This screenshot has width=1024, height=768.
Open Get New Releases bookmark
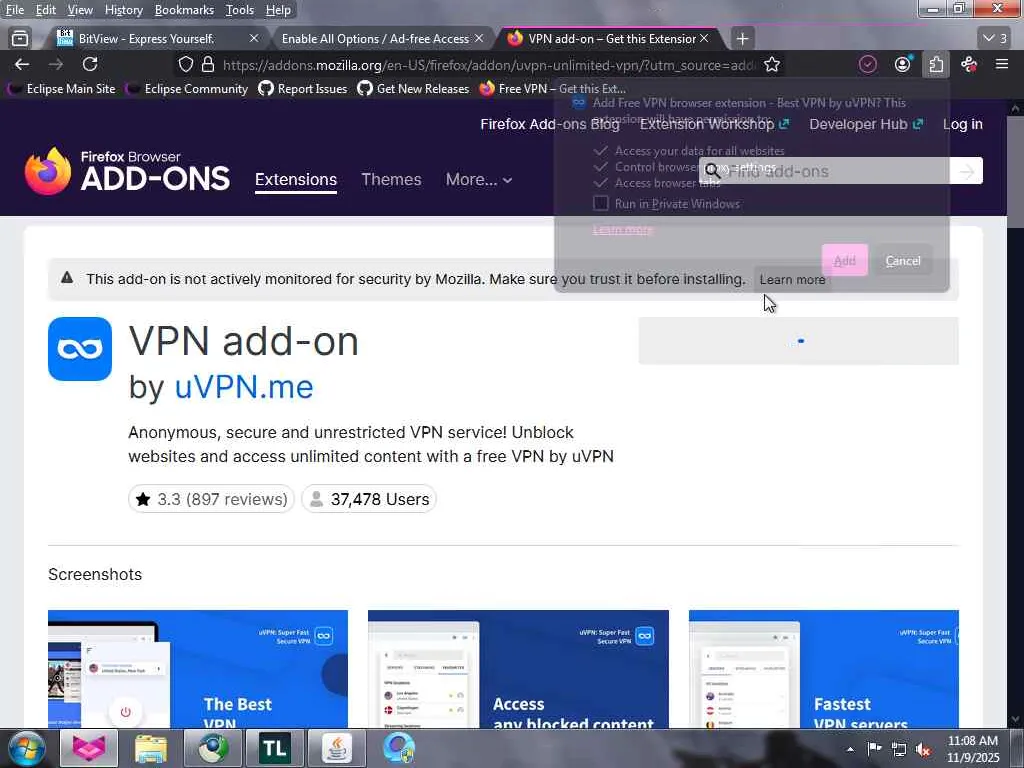tap(413, 88)
